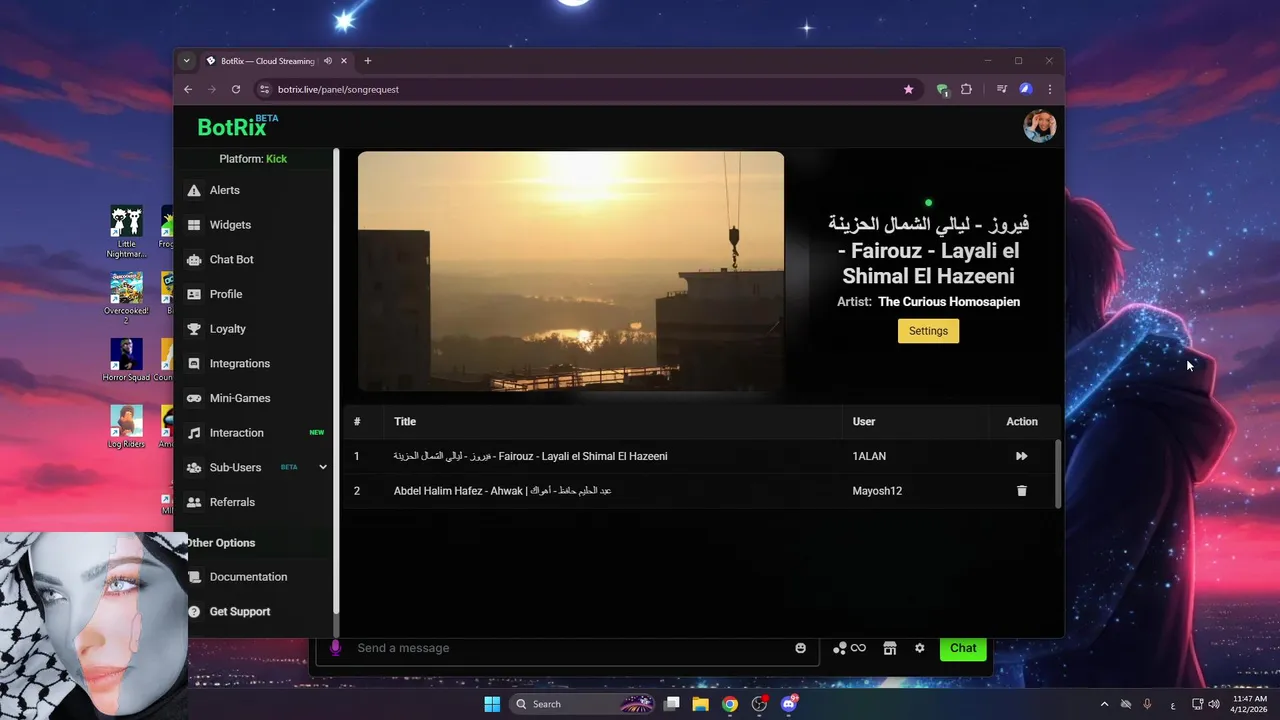Open the Chrome three-dot menu
The width and height of the screenshot is (1280, 720).
(1049, 89)
